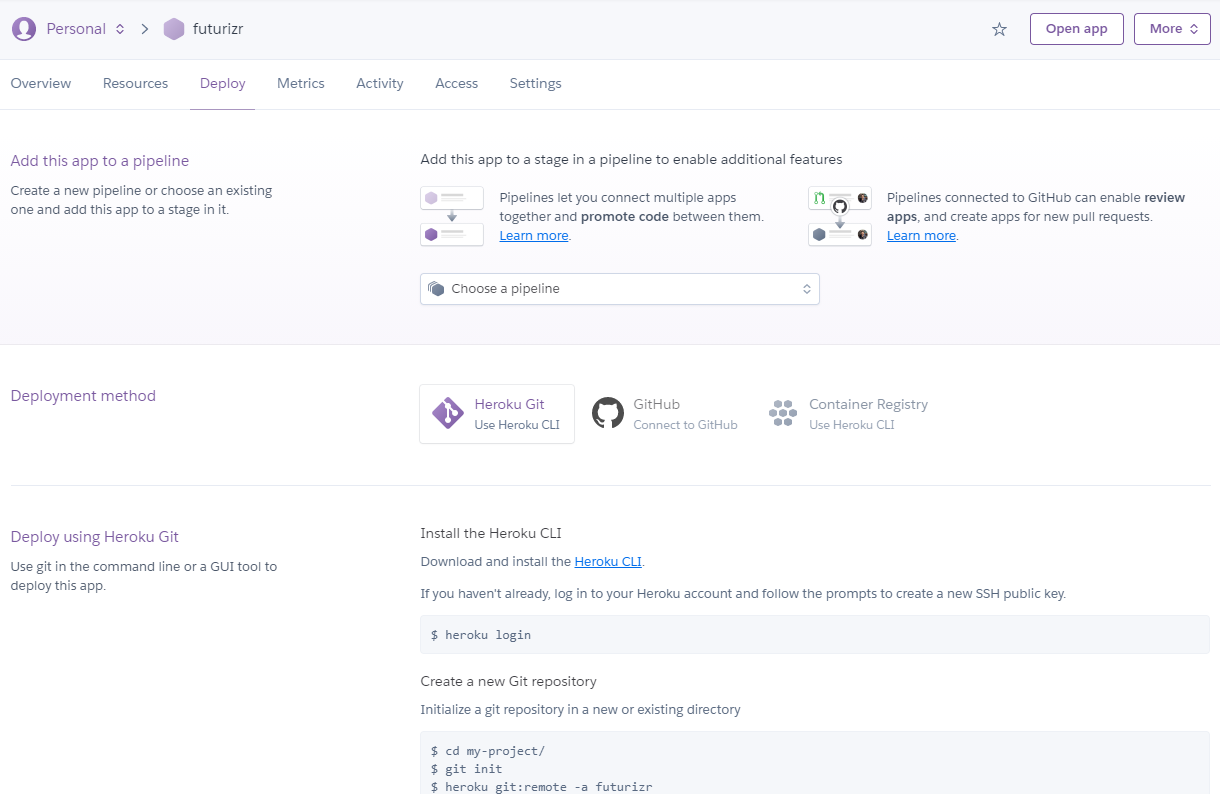Select the Deploy tab
This screenshot has width=1220, height=794.
pos(222,84)
